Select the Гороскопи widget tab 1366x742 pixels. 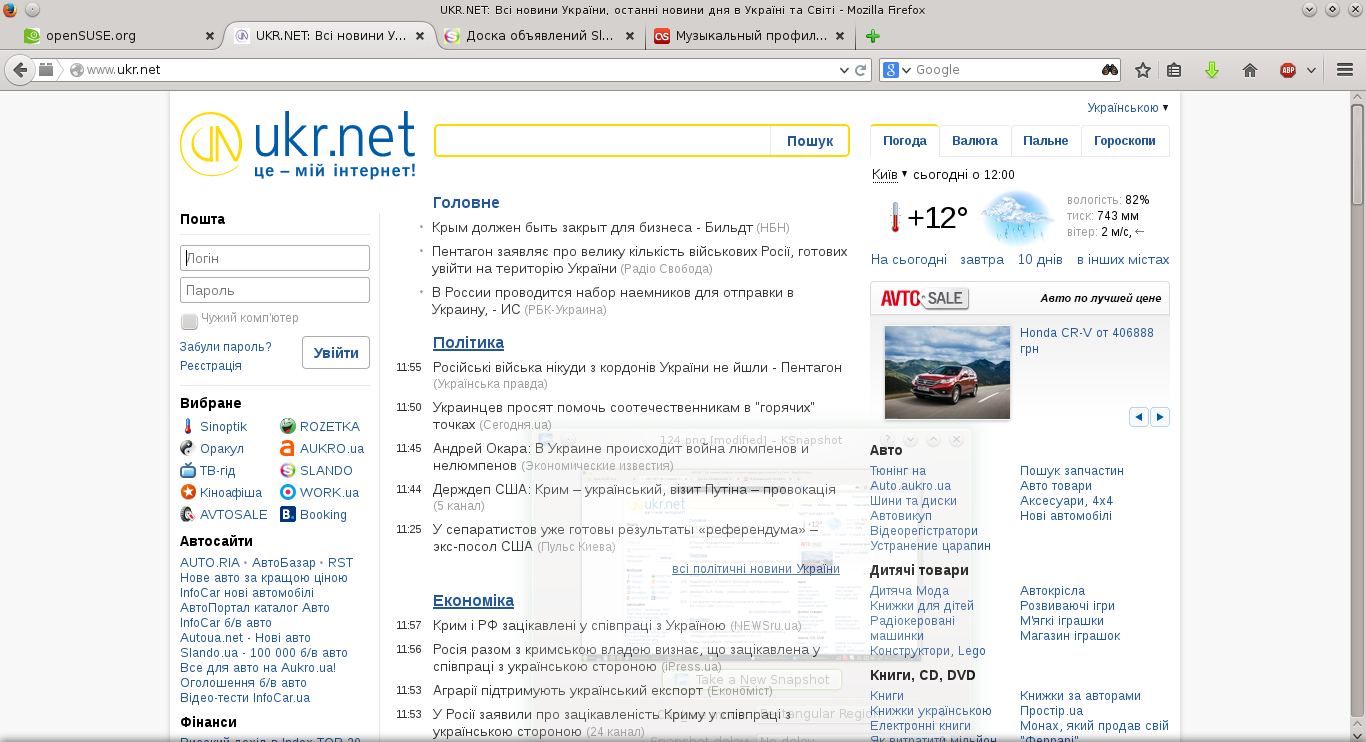pos(1125,141)
